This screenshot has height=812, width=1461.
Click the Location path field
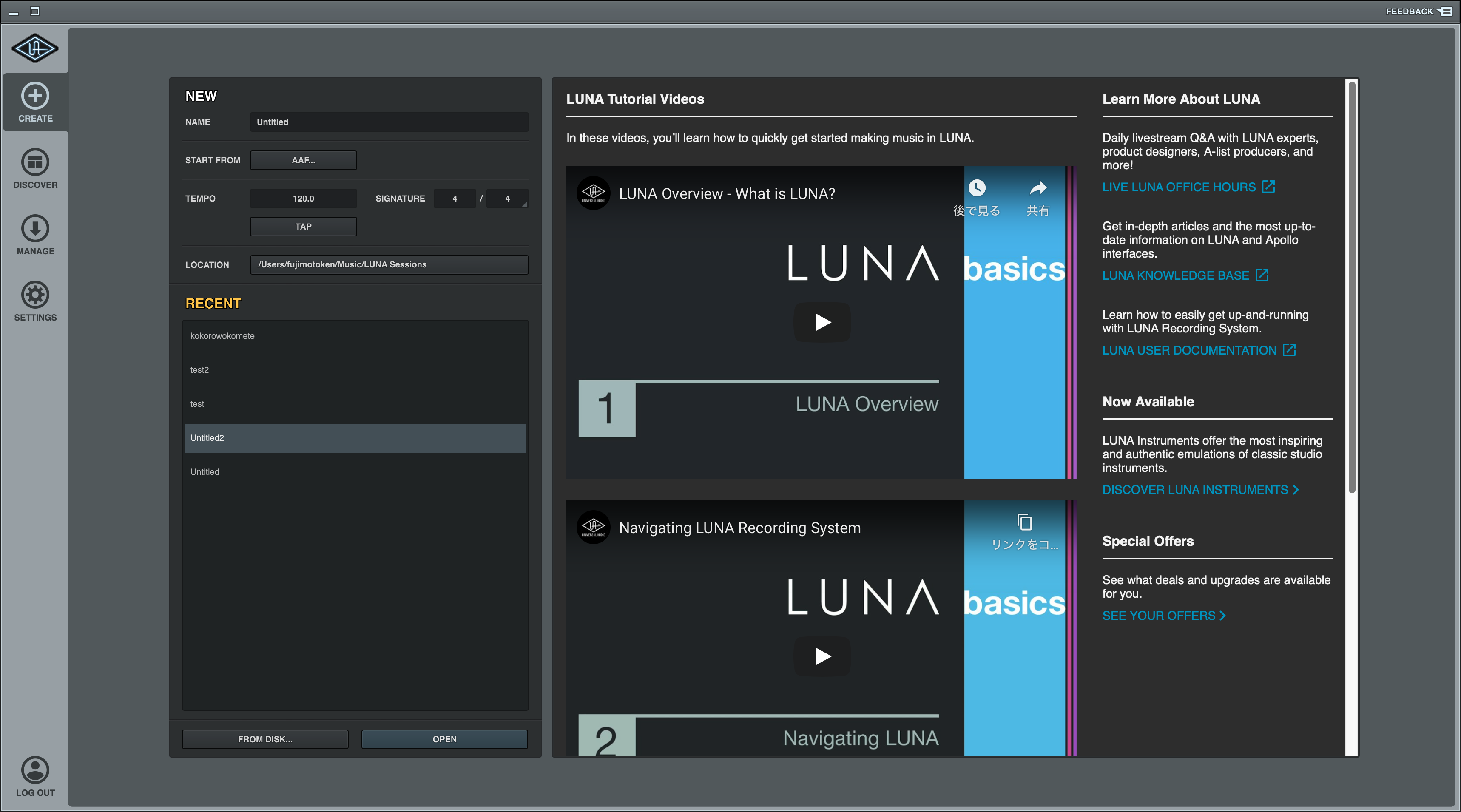(x=389, y=264)
